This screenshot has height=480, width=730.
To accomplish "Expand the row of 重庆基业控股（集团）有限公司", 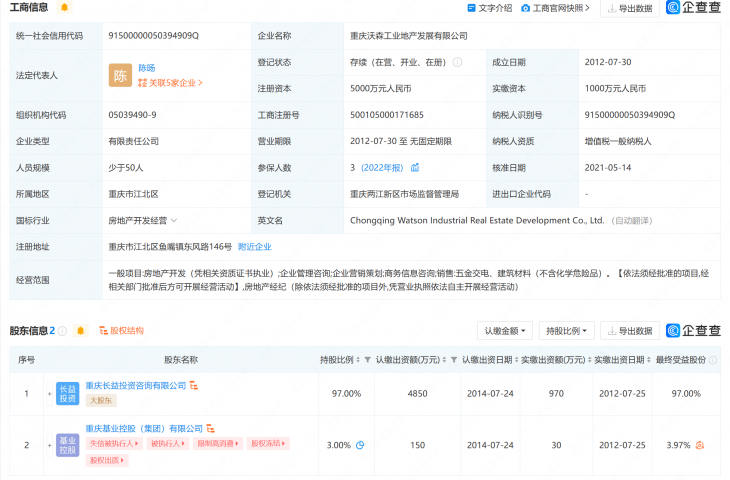I will [x=49, y=445].
